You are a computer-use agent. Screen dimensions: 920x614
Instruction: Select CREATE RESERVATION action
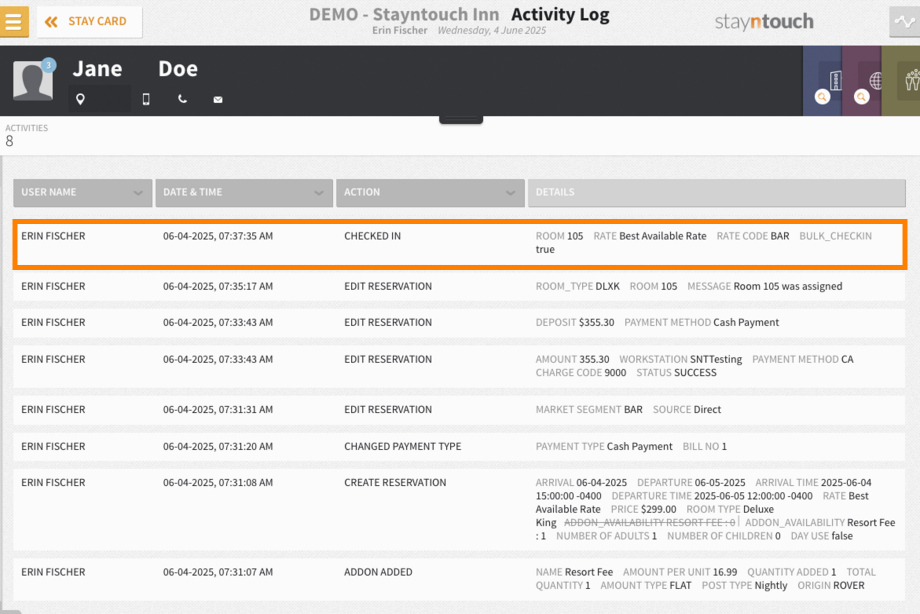tap(395, 483)
